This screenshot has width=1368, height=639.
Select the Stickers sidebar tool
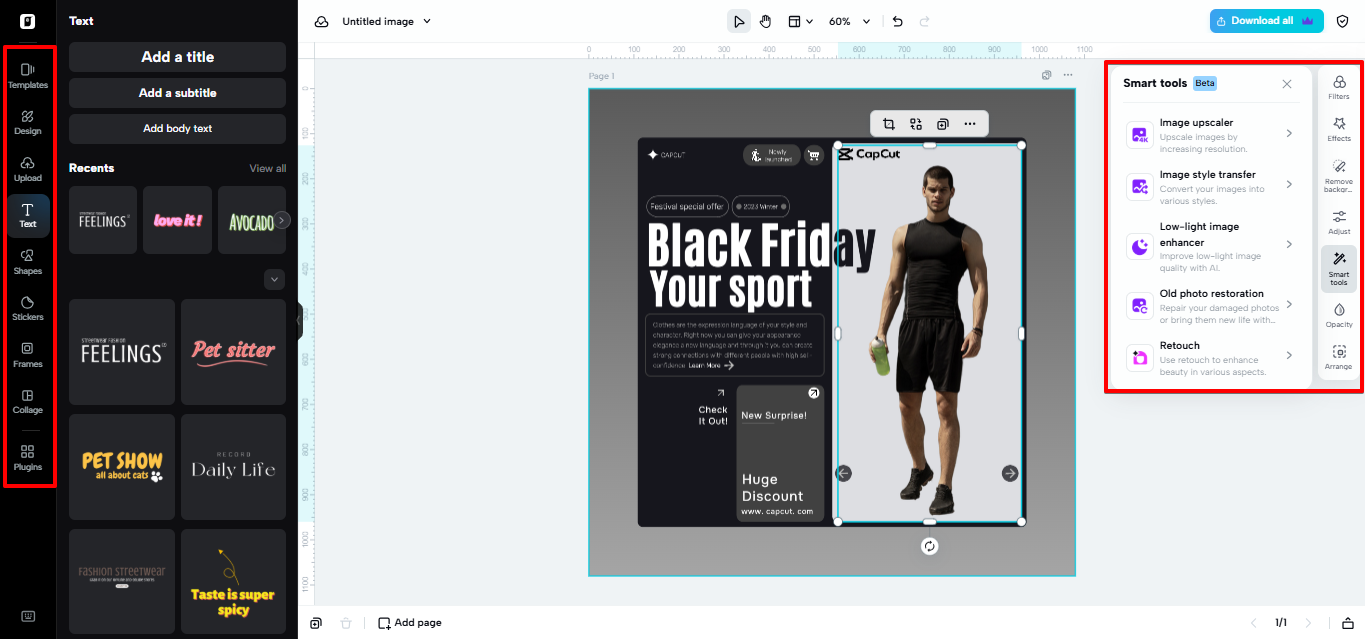click(x=28, y=309)
